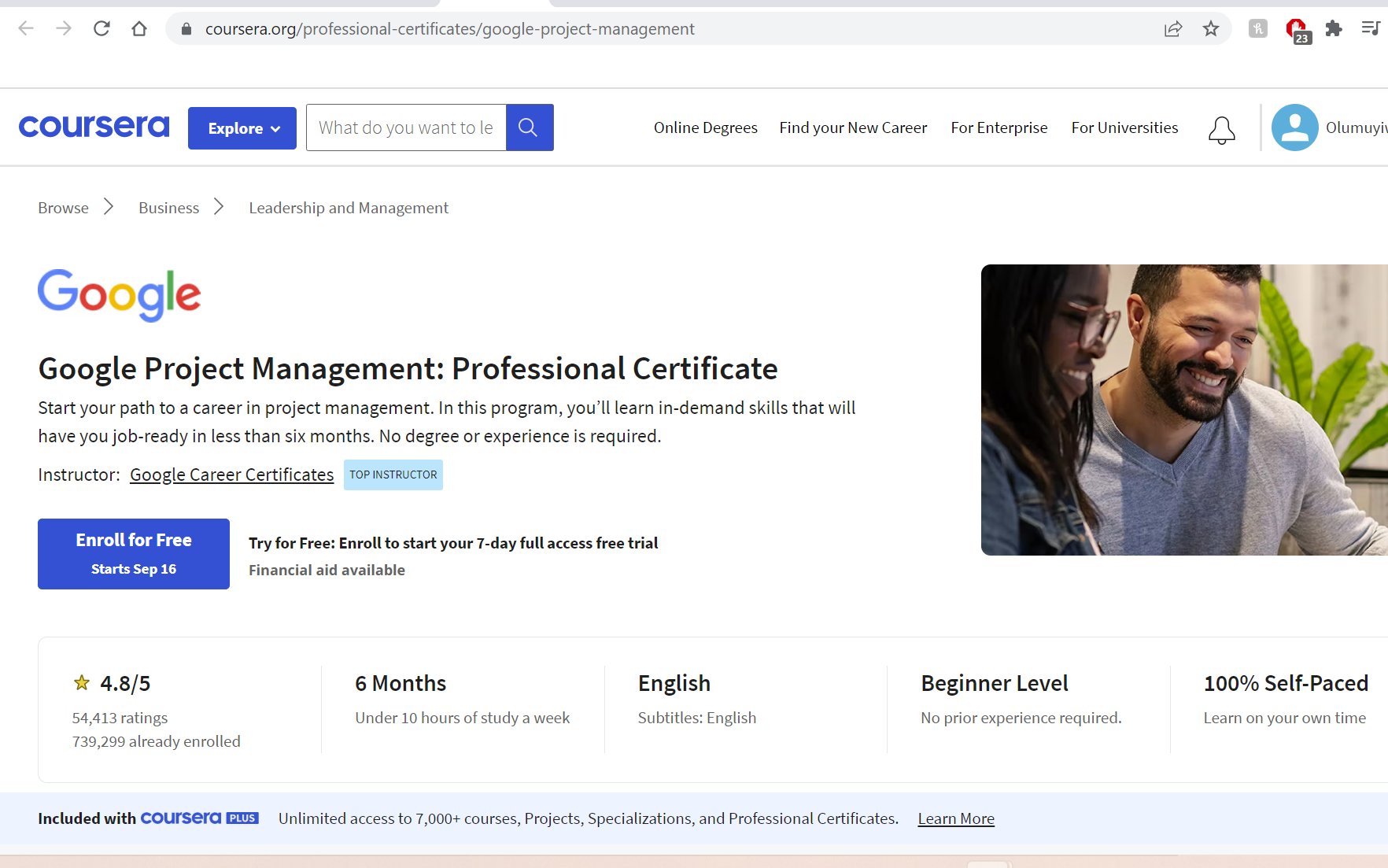The image size is (1388, 868).
Task: Go to Business breadcrumb
Action: (x=168, y=208)
